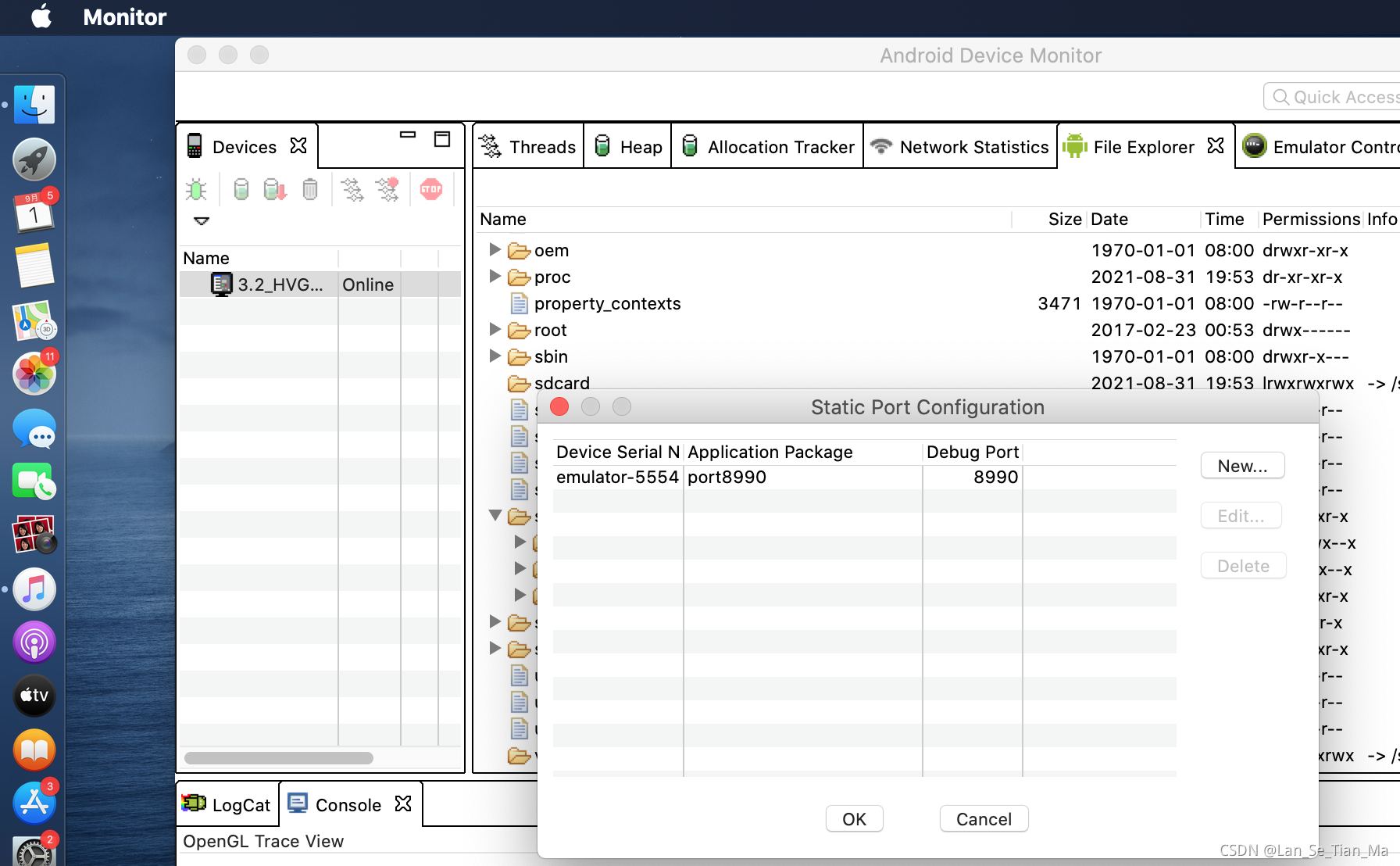Click New... in Static Port Configuration
Screen dimensions: 1400x866
1242,466
